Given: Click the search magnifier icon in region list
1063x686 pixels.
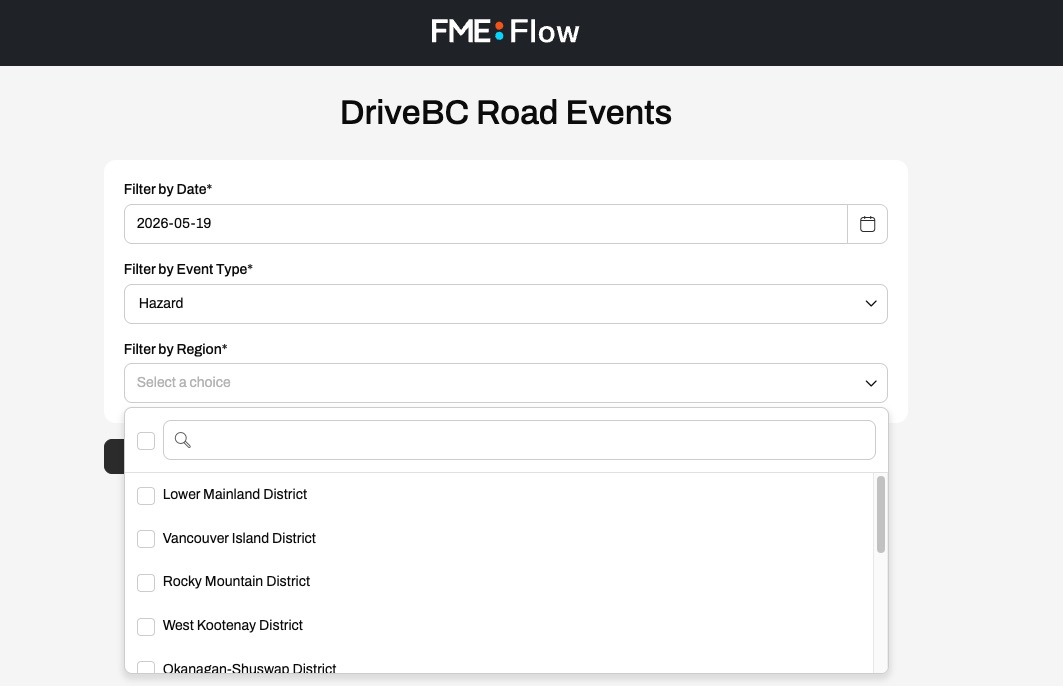Looking at the screenshot, I should tap(182, 440).
